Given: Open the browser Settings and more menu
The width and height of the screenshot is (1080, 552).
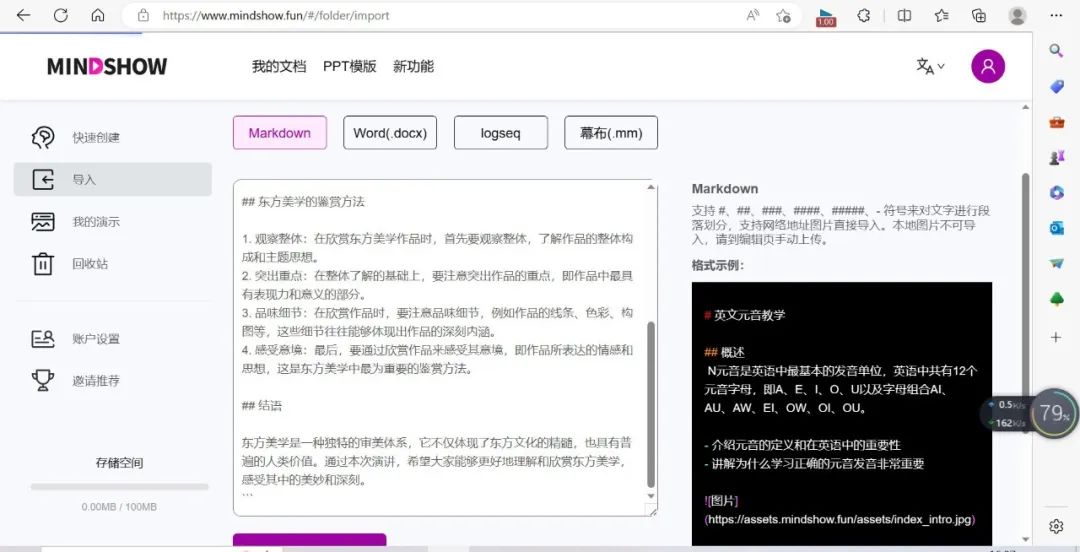Looking at the screenshot, I should 1056,15.
